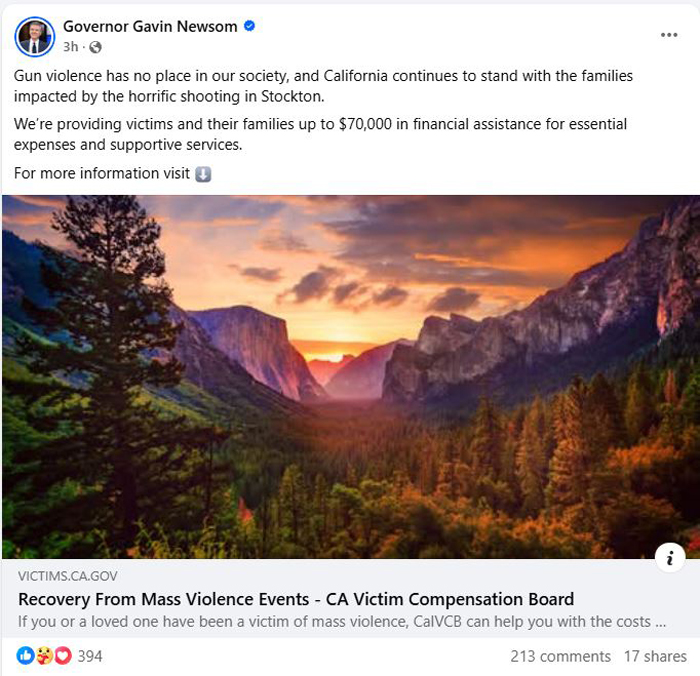
Task: Open the Recovery From Mass Violence Events headline
Action: 296,599
